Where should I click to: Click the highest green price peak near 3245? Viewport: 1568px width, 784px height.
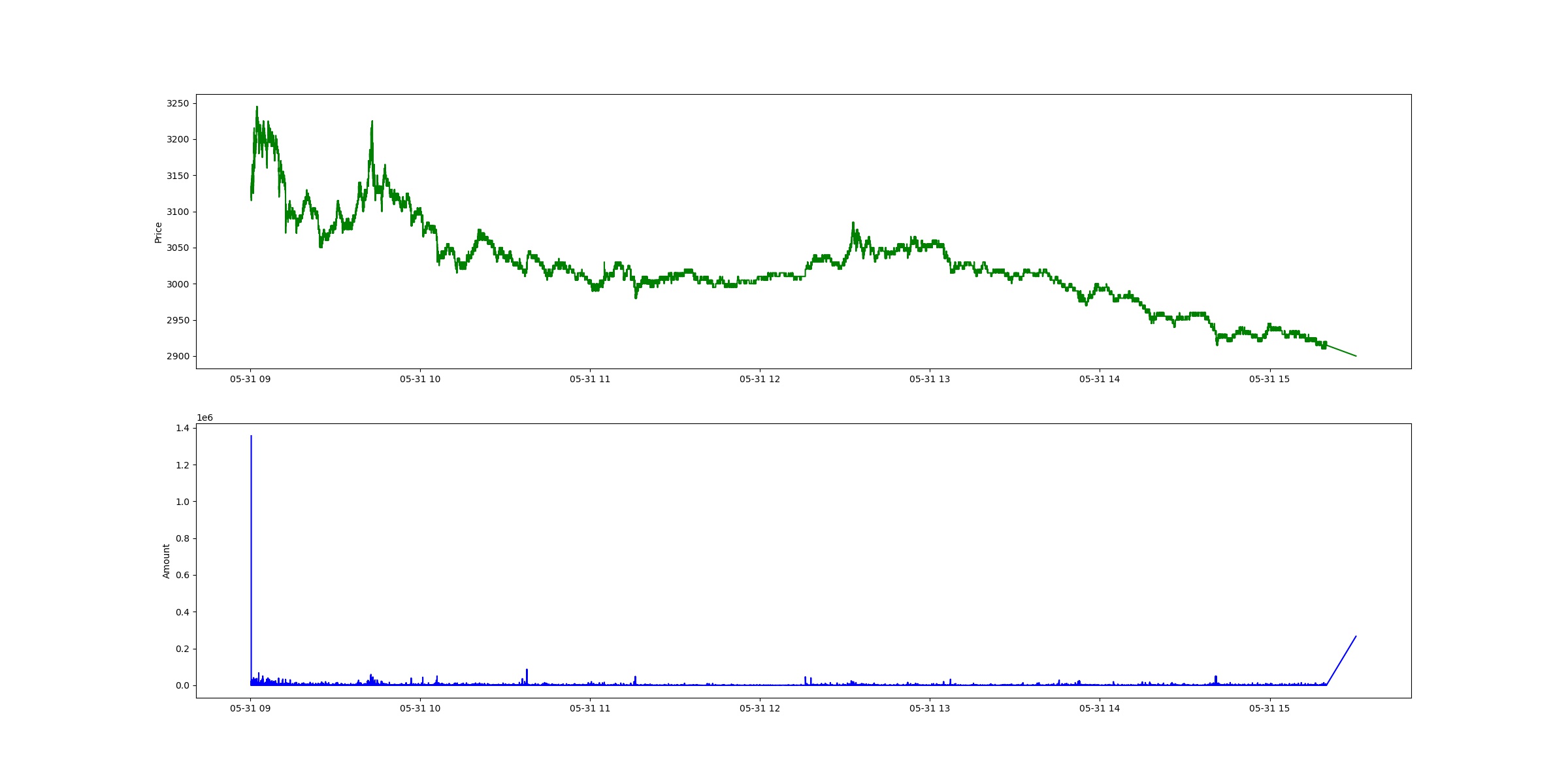click(x=257, y=108)
